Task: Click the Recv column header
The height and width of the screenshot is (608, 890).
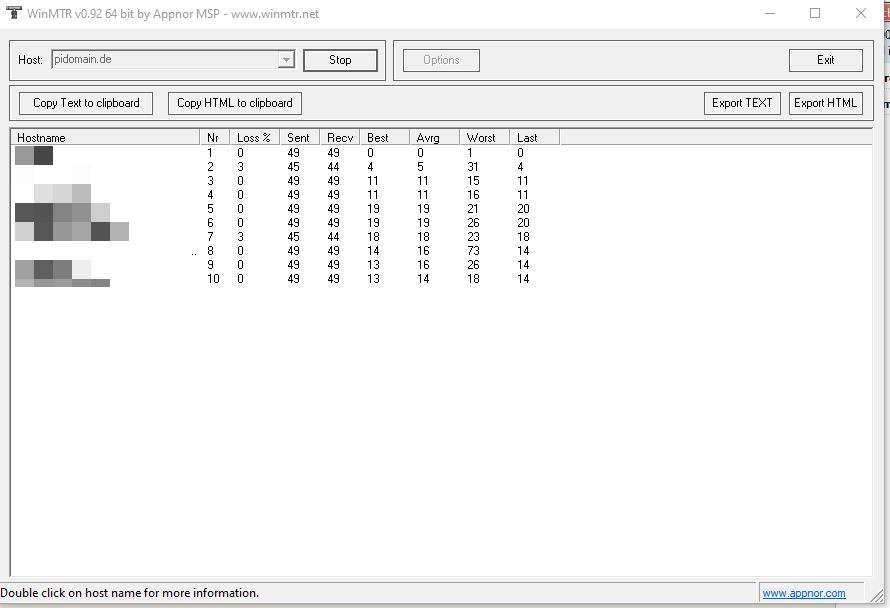Action: pyautogui.click(x=339, y=138)
